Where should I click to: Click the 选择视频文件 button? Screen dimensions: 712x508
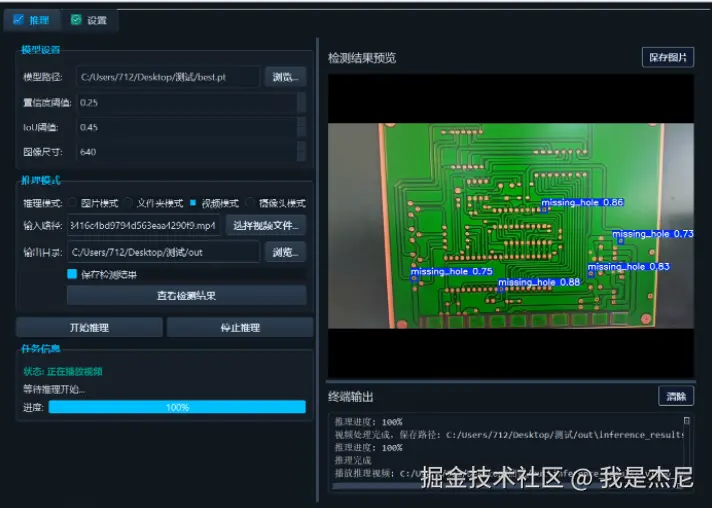click(x=266, y=225)
